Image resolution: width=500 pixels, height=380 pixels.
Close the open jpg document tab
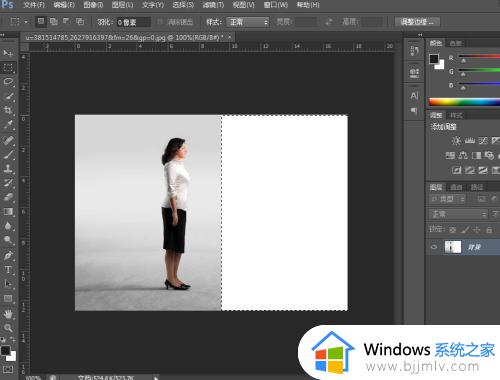(x=230, y=37)
